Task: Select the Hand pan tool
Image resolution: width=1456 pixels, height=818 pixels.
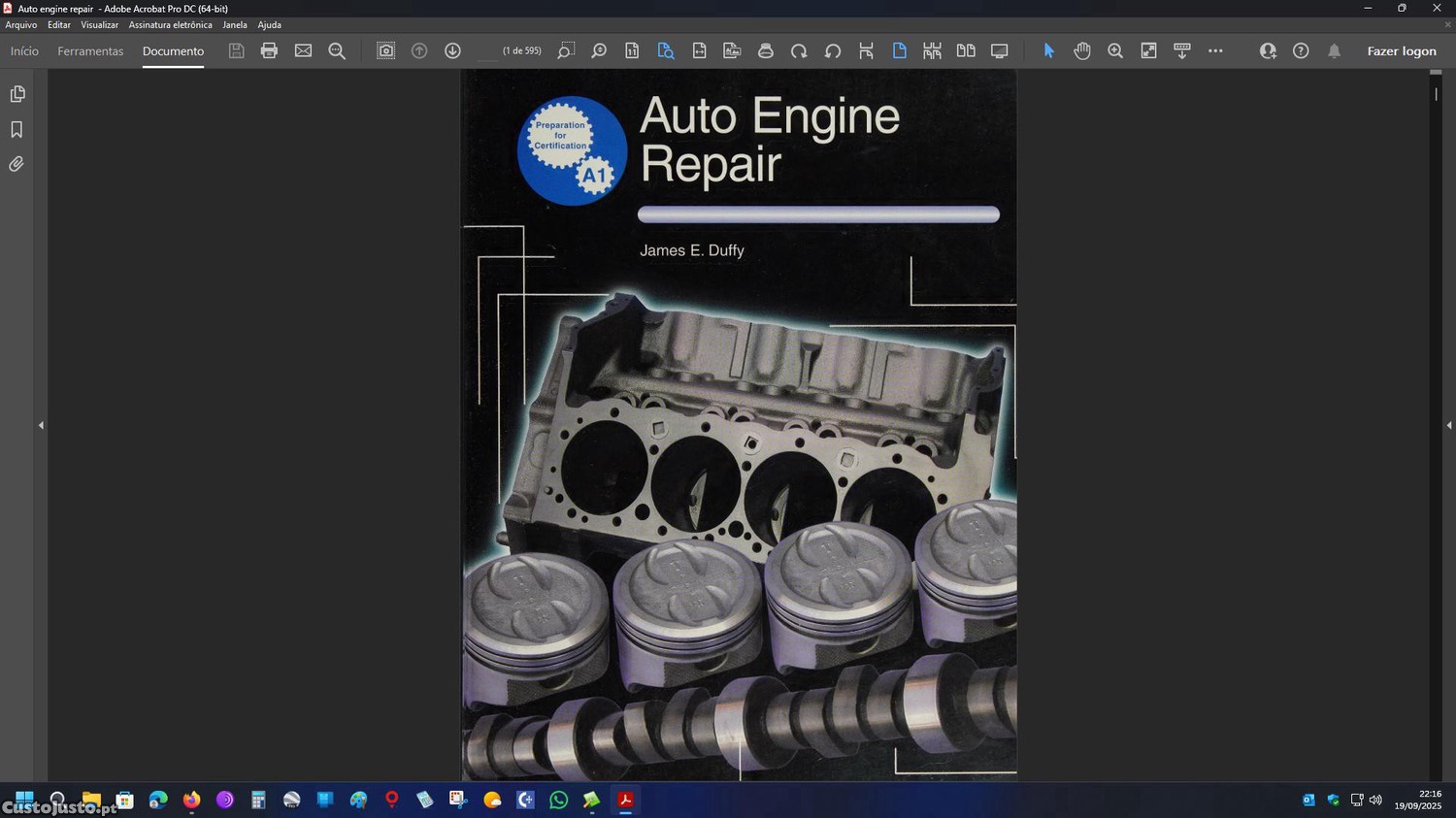Action: click(1082, 50)
